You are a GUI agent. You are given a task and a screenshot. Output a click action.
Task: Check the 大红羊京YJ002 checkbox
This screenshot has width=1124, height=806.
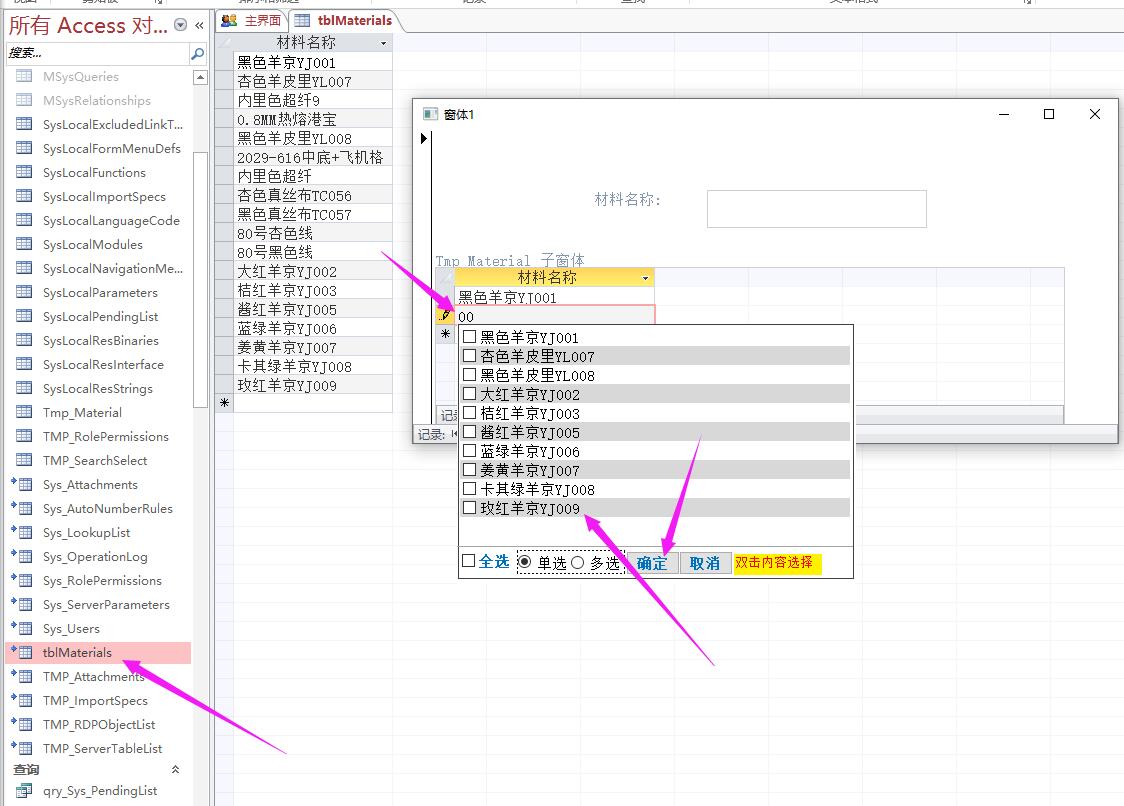point(470,394)
